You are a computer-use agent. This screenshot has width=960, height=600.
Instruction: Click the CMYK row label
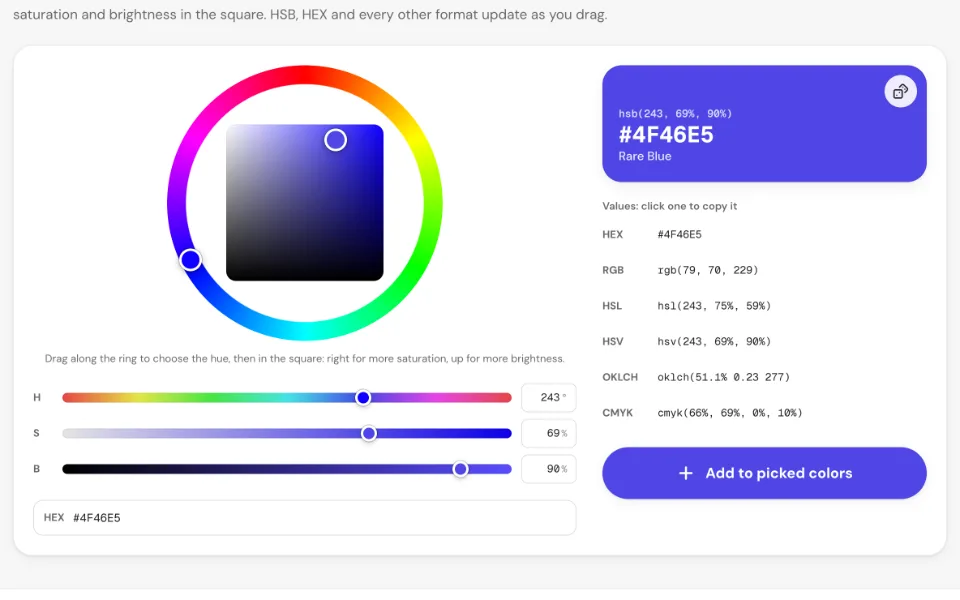[x=617, y=413]
